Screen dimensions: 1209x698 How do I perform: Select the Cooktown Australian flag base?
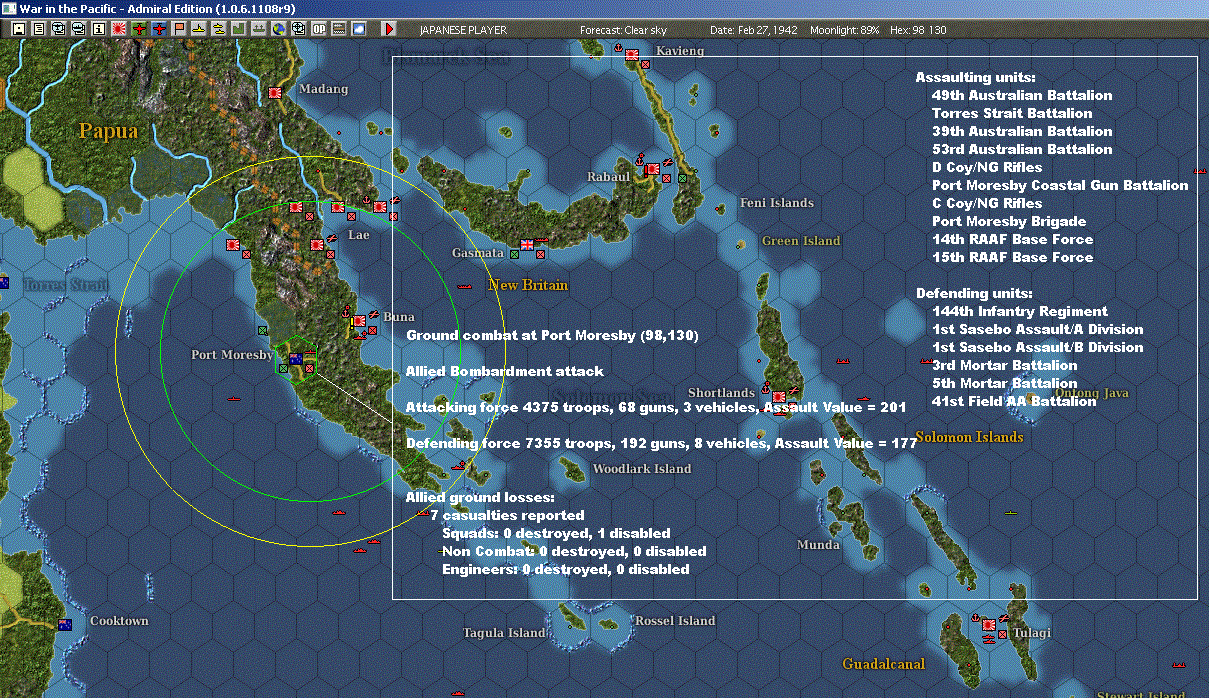[65, 625]
